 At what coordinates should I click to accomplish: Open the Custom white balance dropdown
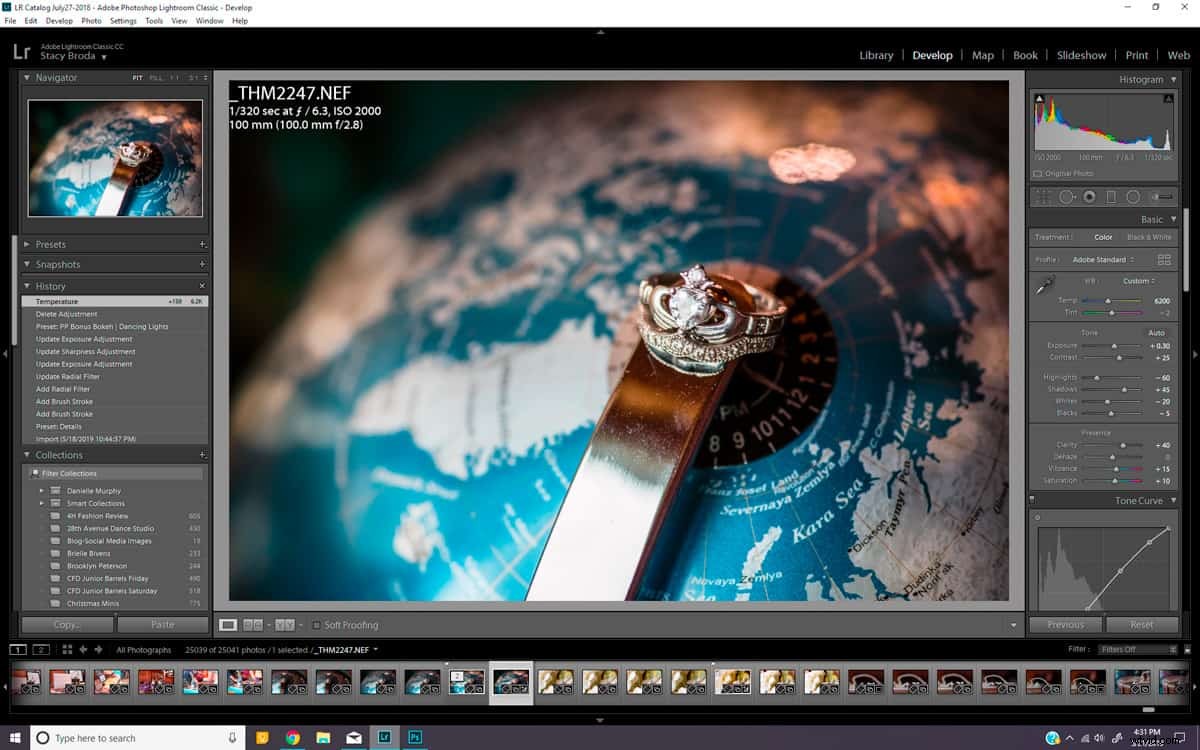(1138, 281)
